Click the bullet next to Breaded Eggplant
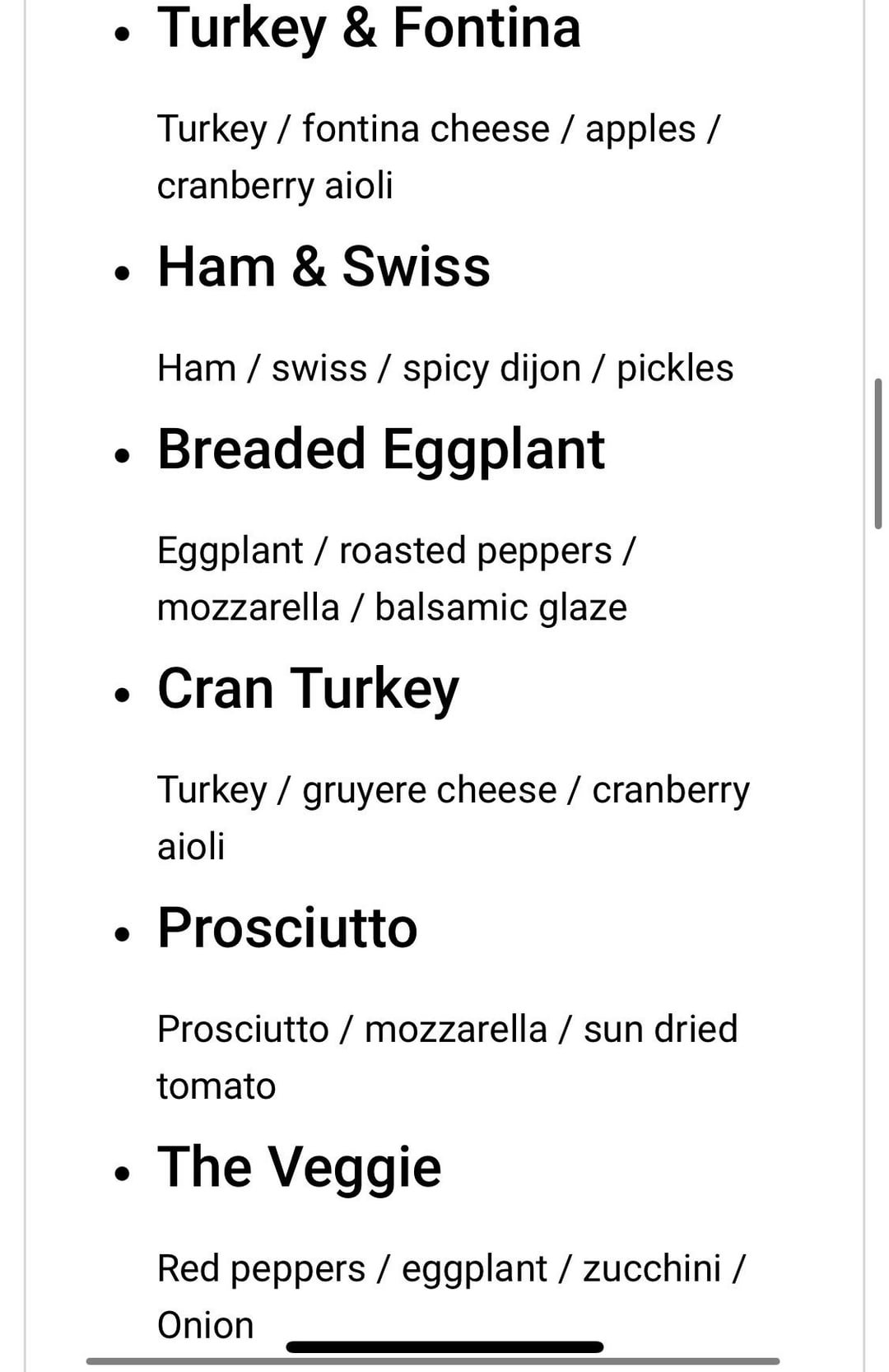Viewport: 889px width, 1372px height. tap(123, 455)
